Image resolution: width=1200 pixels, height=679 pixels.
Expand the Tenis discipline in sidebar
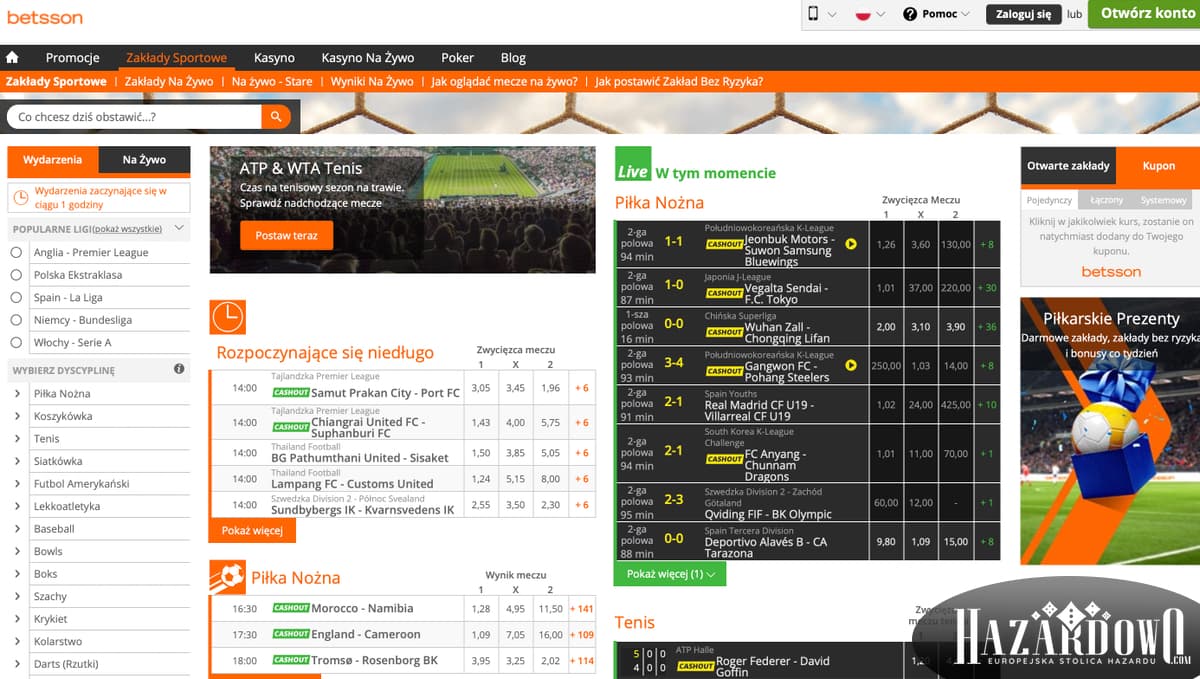point(18,439)
